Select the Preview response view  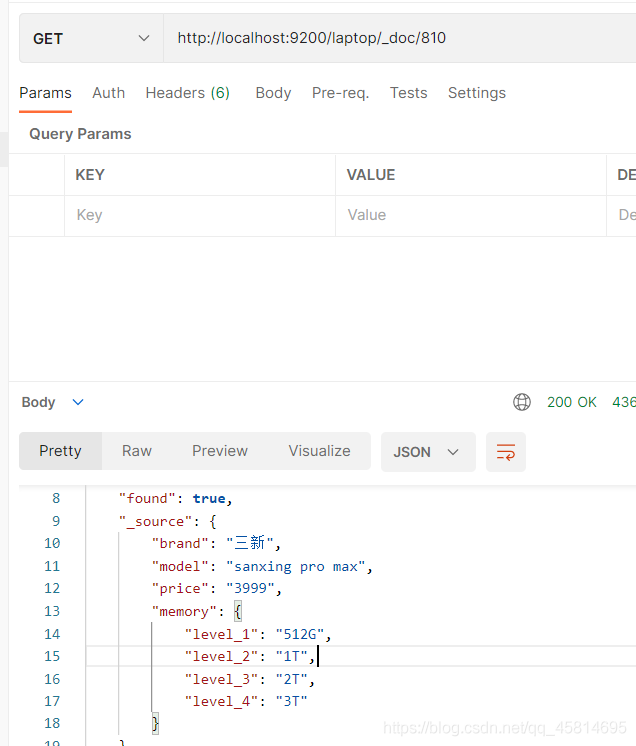pyautogui.click(x=220, y=451)
